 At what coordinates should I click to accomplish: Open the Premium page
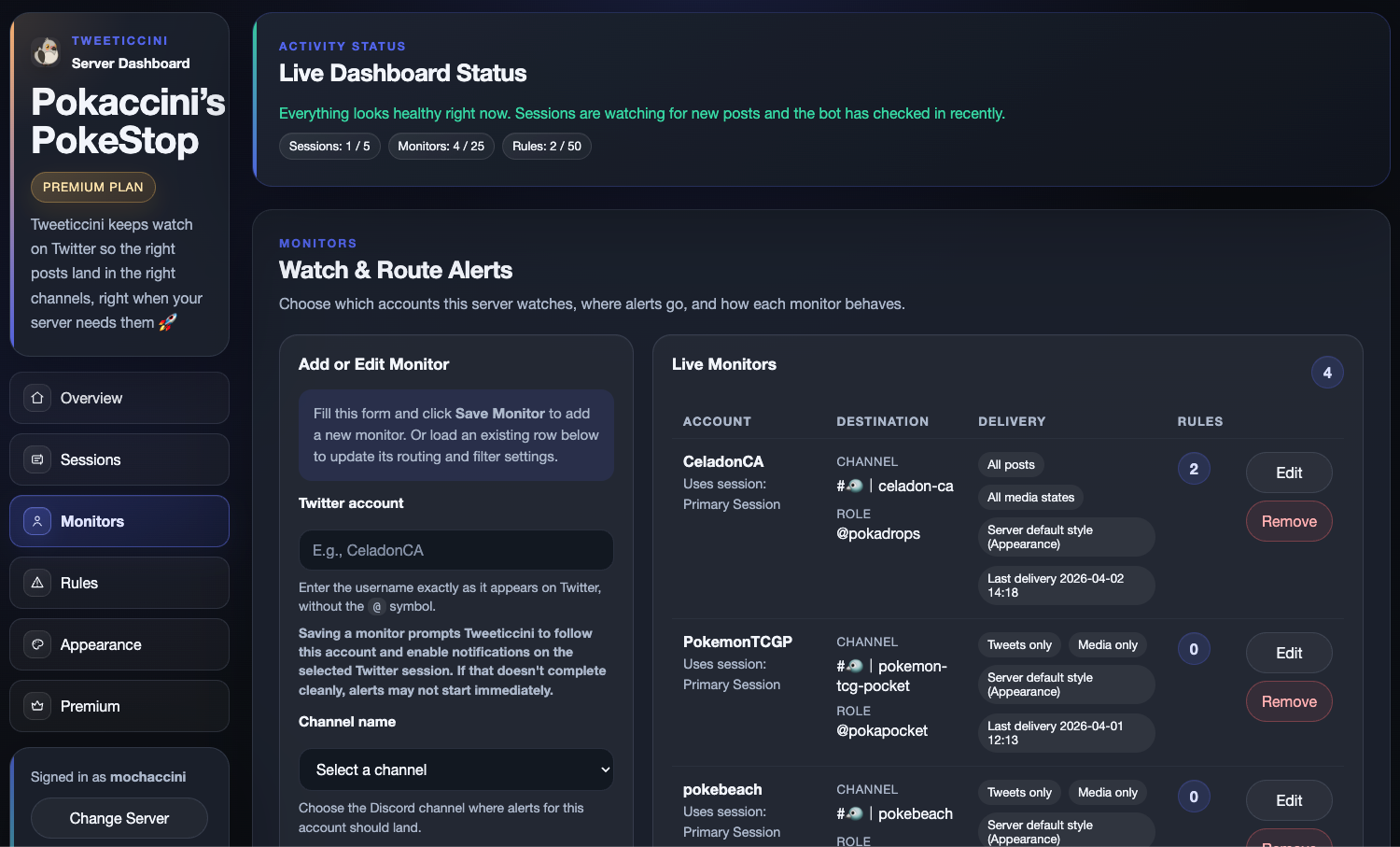click(x=119, y=706)
